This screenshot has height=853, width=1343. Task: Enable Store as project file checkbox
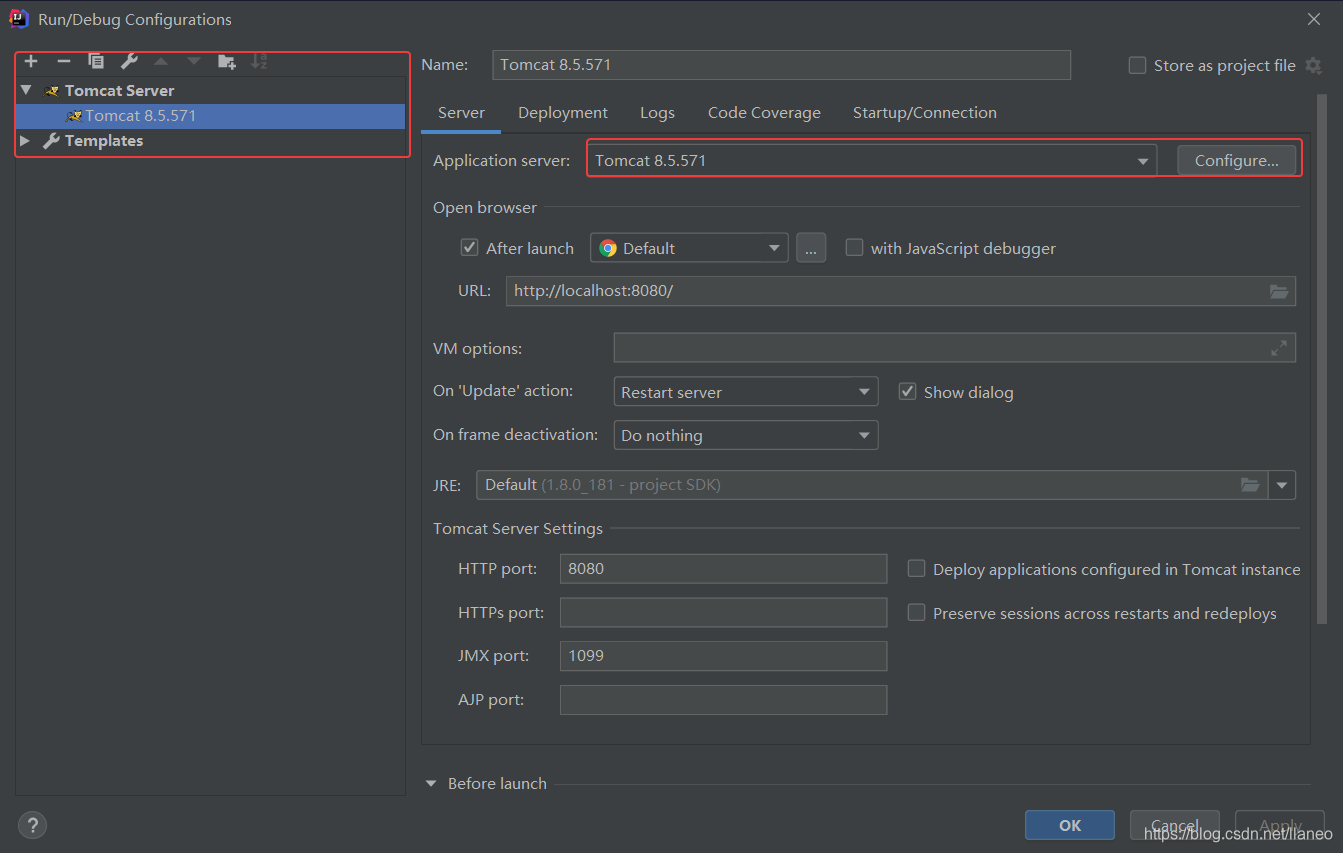pyautogui.click(x=1137, y=65)
